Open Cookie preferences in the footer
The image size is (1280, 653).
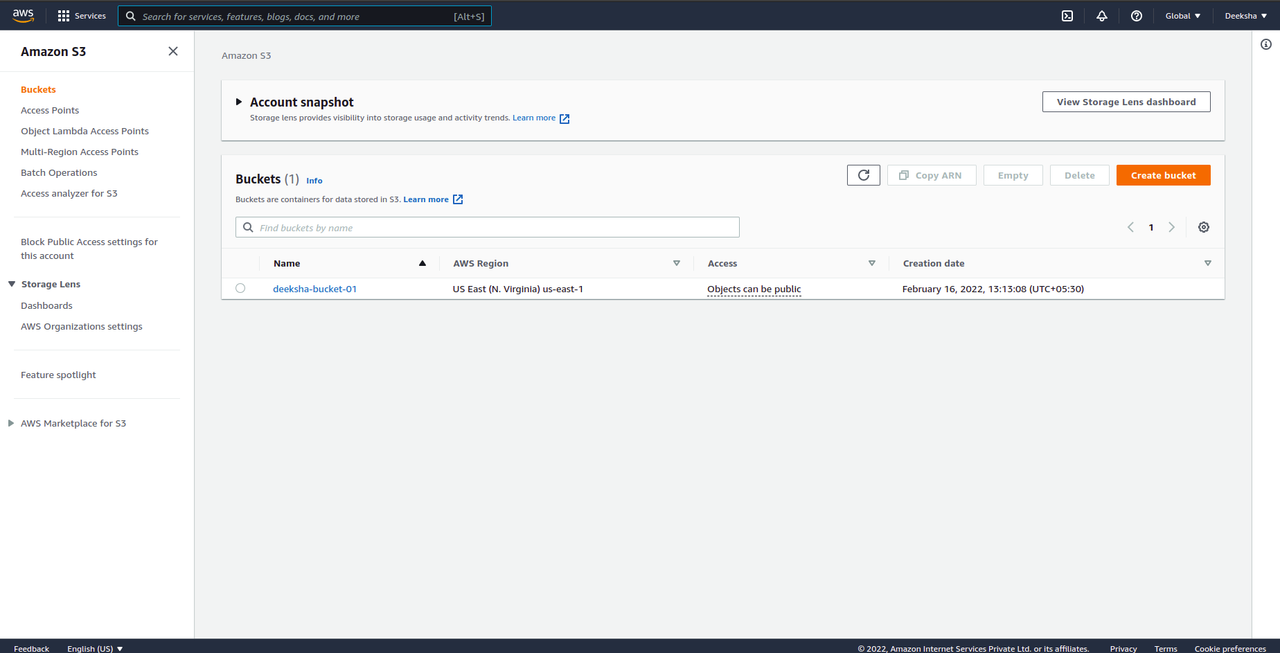click(x=1230, y=648)
